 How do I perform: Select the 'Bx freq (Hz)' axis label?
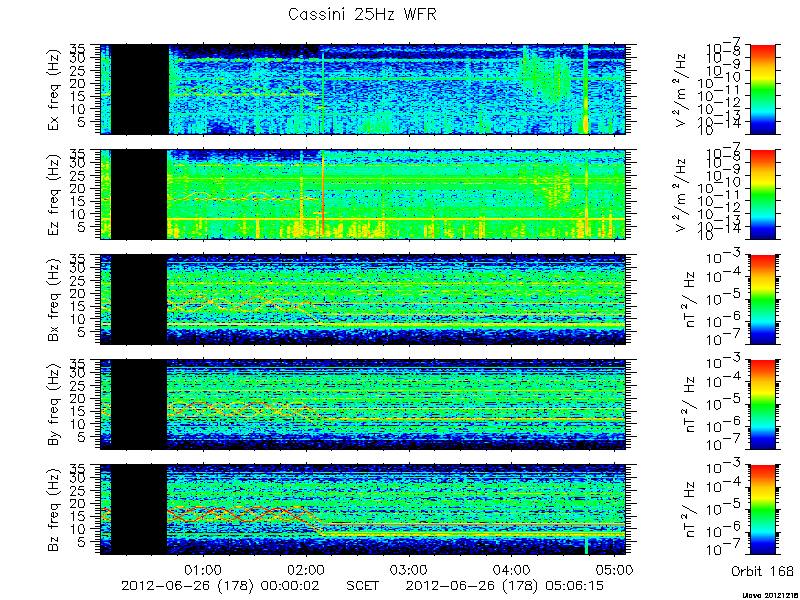54,300
